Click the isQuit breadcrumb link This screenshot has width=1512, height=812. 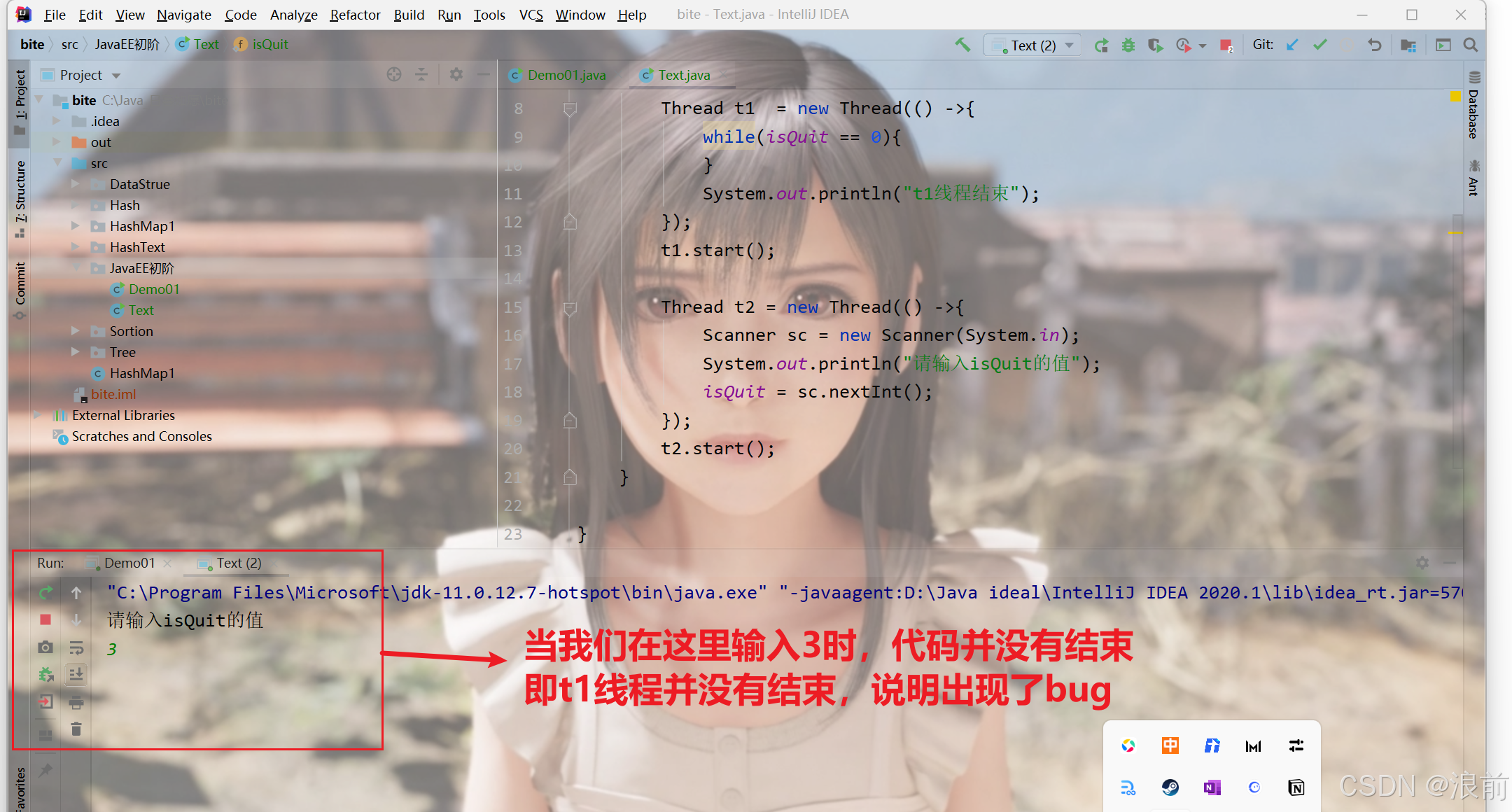tap(269, 43)
